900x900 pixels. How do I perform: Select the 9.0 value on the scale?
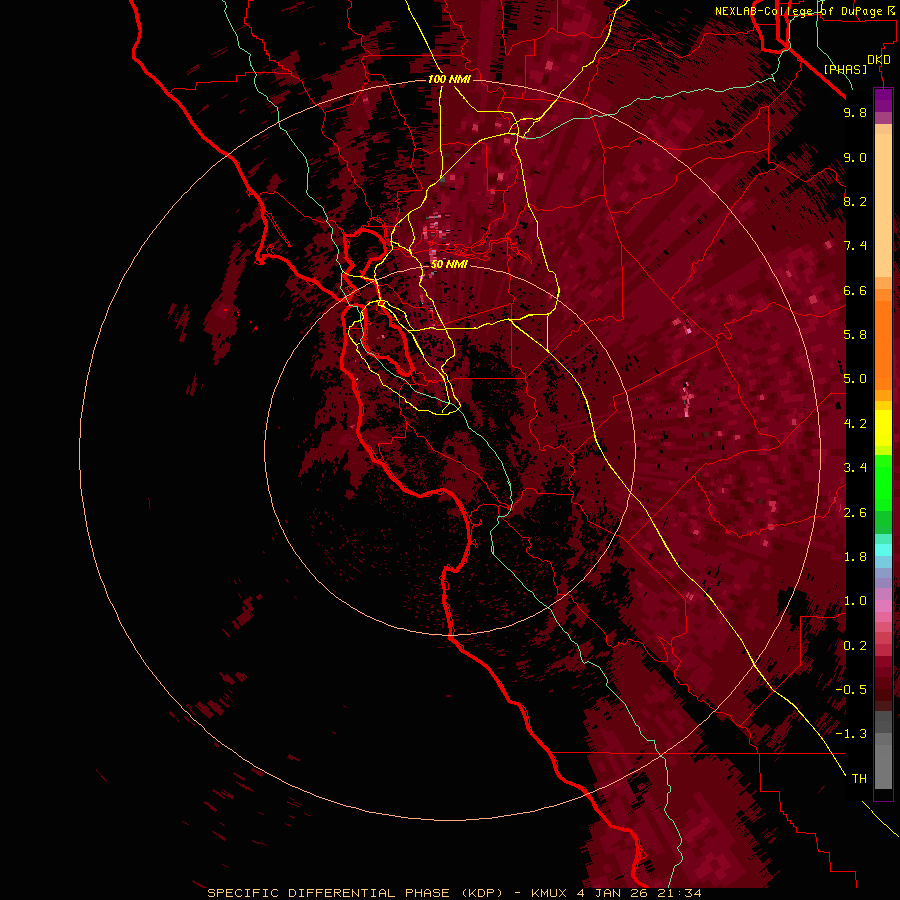click(855, 157)
